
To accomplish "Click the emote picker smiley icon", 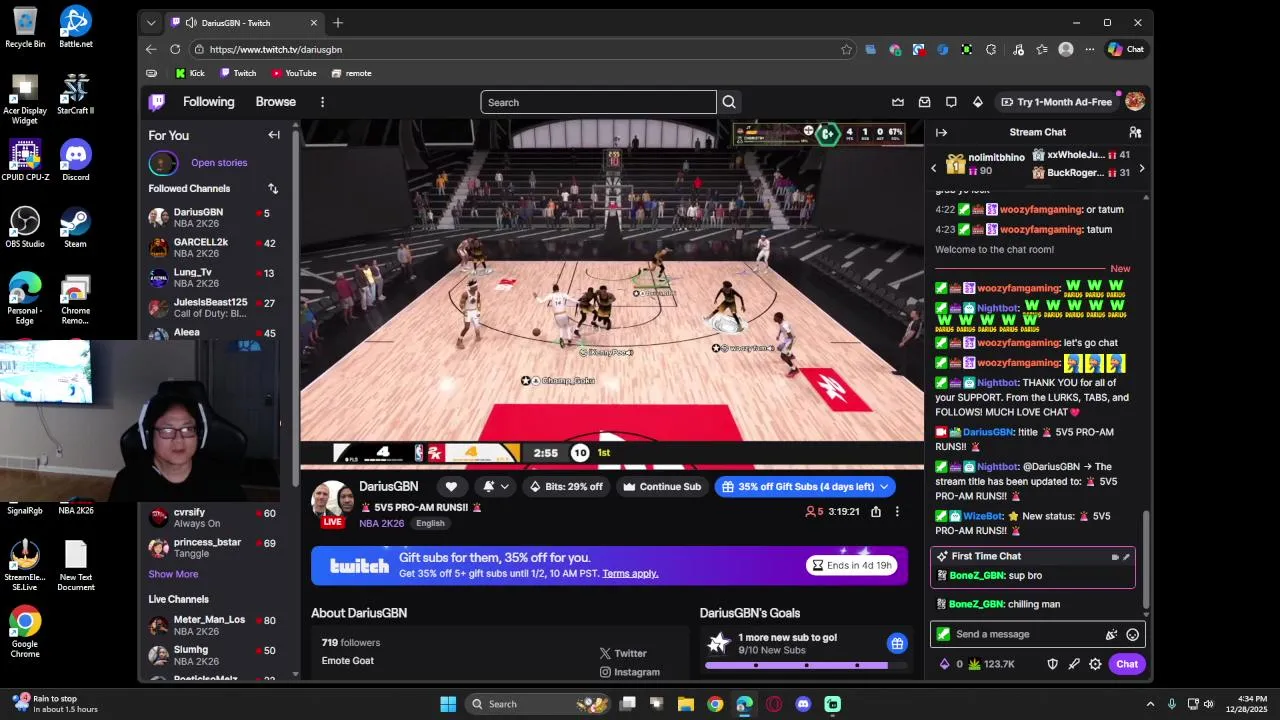I will point(1133,634).
